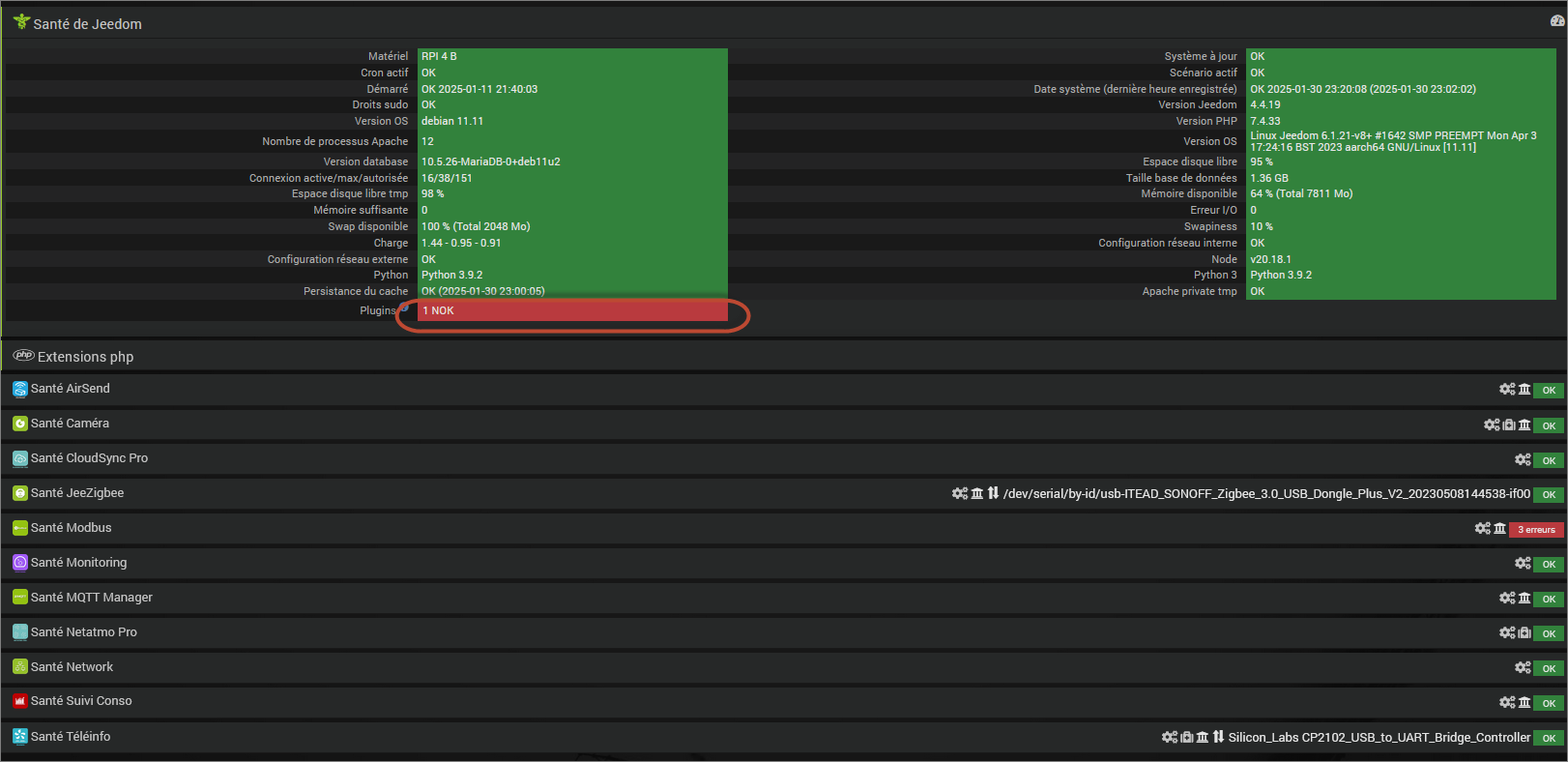1568x762 pixels.
Task: Click the Node v20.18.1 value
Action: click(x=1270, y=259)
